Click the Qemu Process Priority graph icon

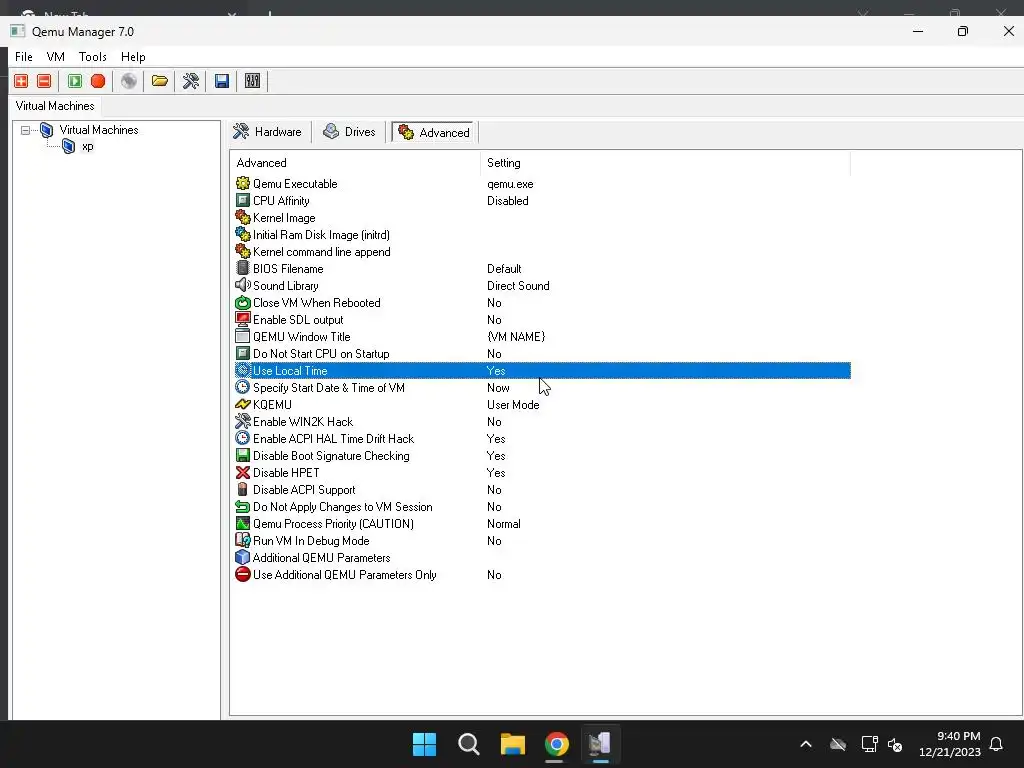pos(243,523)
